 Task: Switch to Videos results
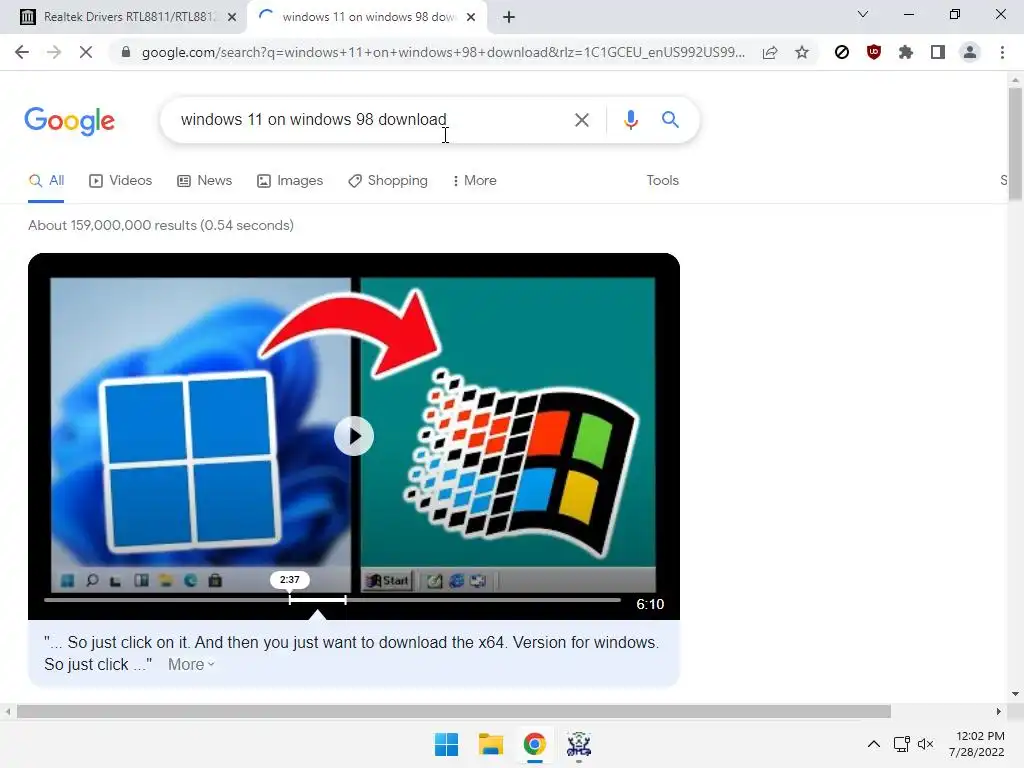point(121,181)
